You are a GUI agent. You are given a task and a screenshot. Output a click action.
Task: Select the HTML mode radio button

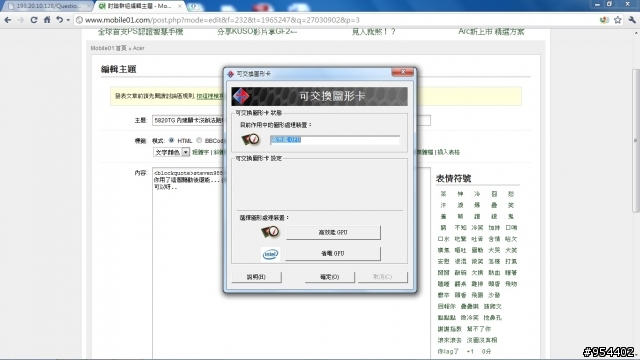point(171,140)
